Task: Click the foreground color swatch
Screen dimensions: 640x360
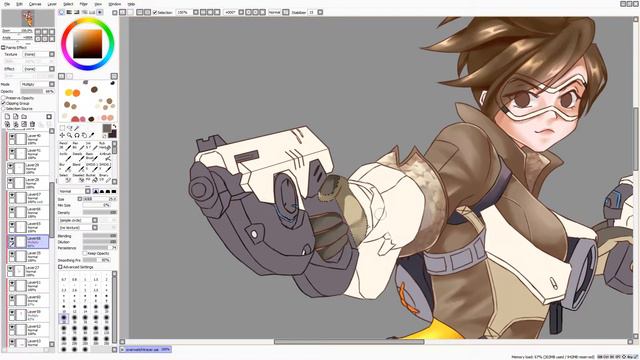Action: (x=107, y=129)
